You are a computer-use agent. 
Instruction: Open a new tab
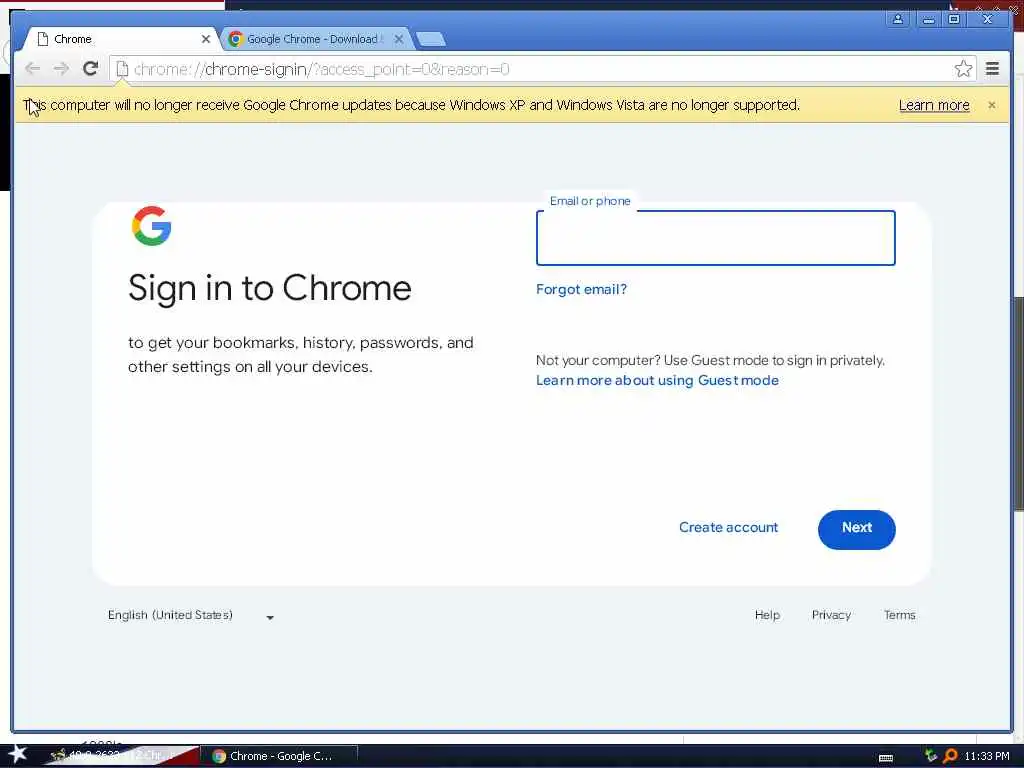coord(431,39)
